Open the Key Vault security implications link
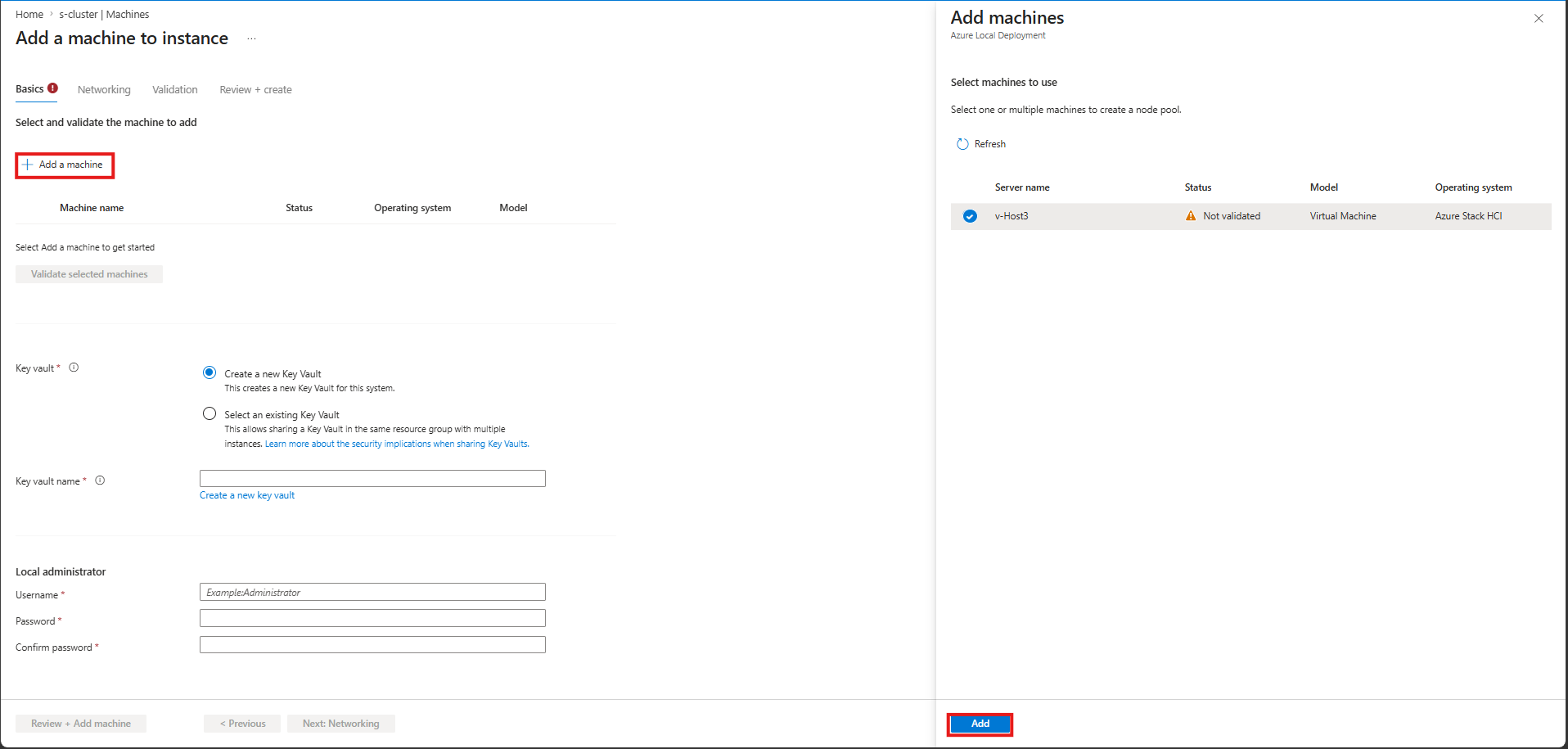 pyautogui.click(x=397, y=444)
